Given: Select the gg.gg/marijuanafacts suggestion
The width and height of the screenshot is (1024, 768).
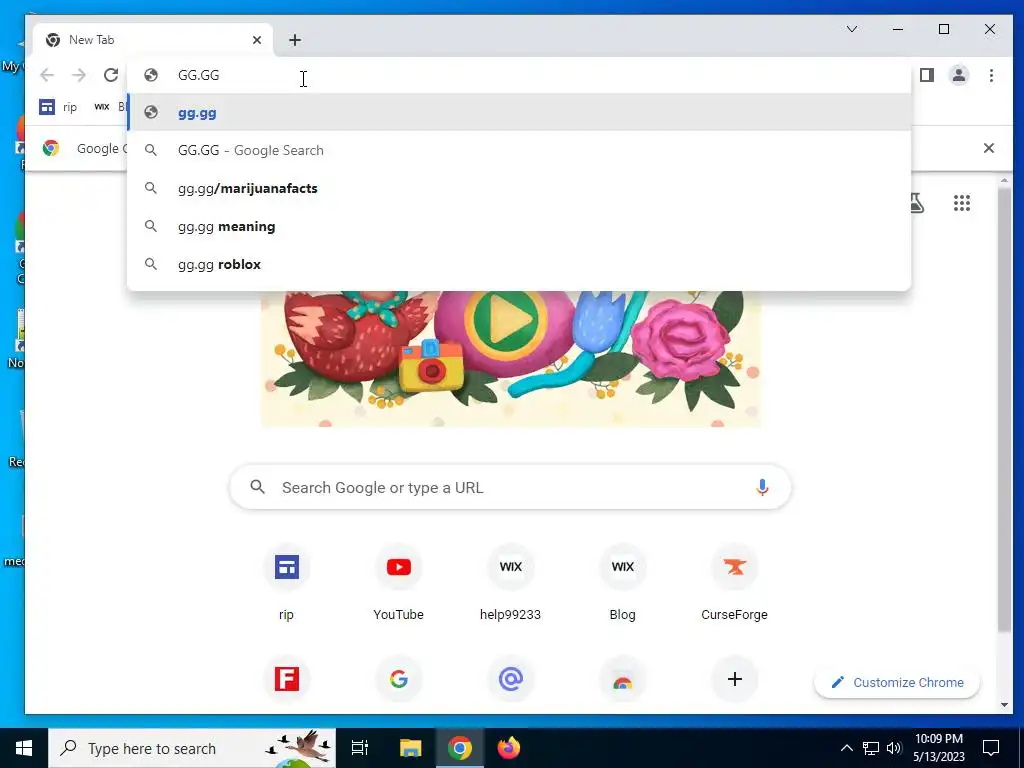Looking at the screenshot, I should click(519, 188).
